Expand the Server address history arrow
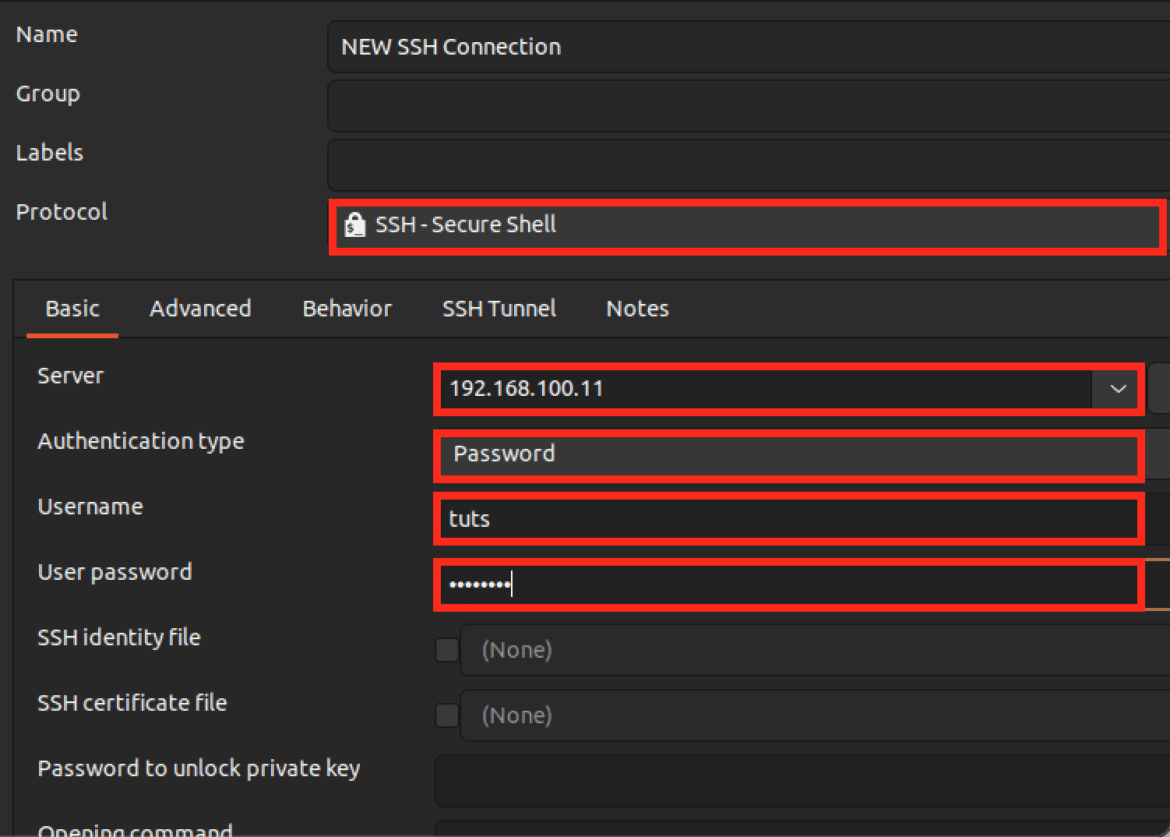Screen dimensions: 1170x837 click(x=1117, y=389)
